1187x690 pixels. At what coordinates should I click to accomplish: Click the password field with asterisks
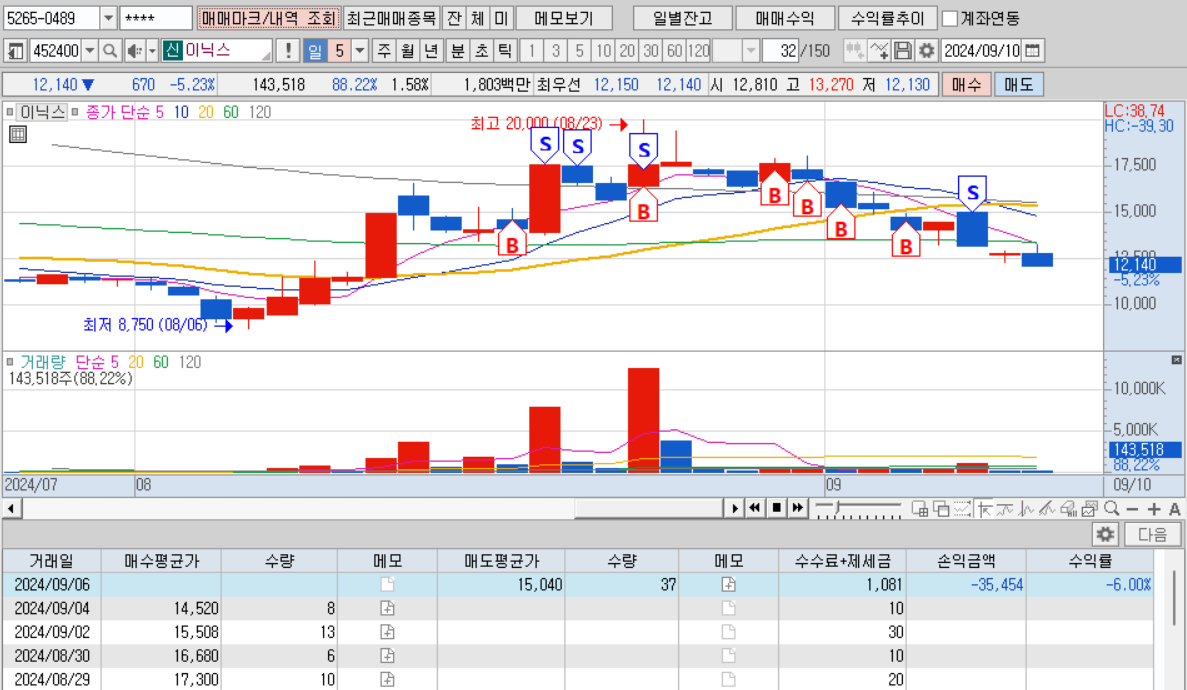click(x=156, y=18)
